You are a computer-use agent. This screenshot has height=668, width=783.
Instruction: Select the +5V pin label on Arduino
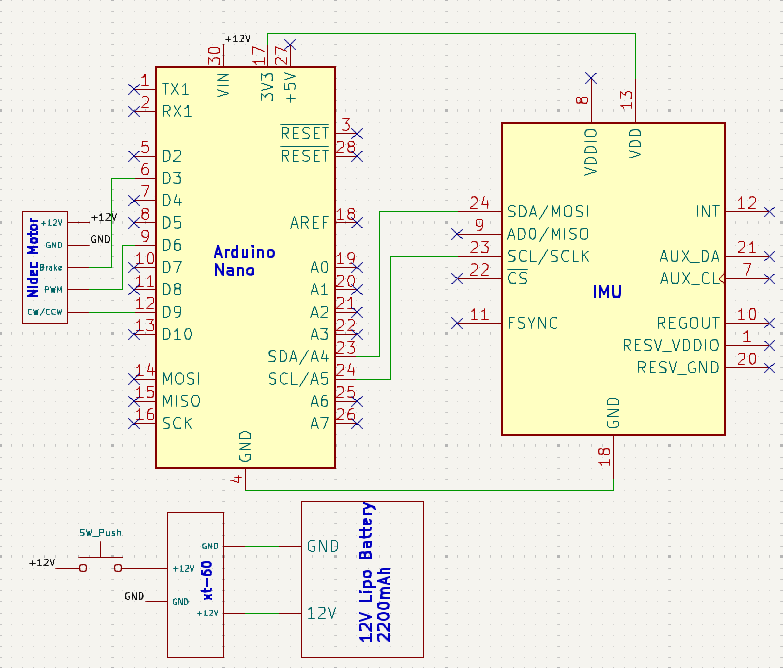coord(290,87)
